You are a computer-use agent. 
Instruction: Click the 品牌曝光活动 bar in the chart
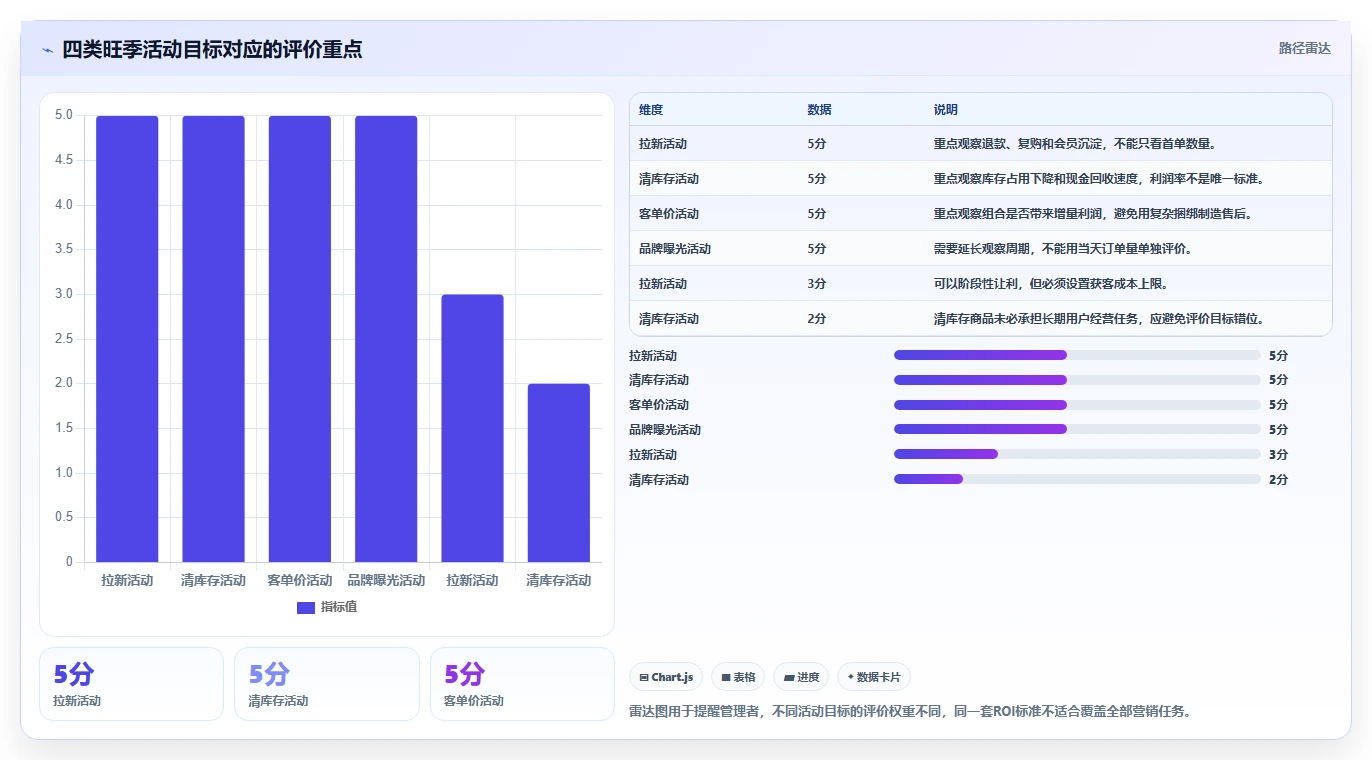pyautogui.click(x=386, y=339)
